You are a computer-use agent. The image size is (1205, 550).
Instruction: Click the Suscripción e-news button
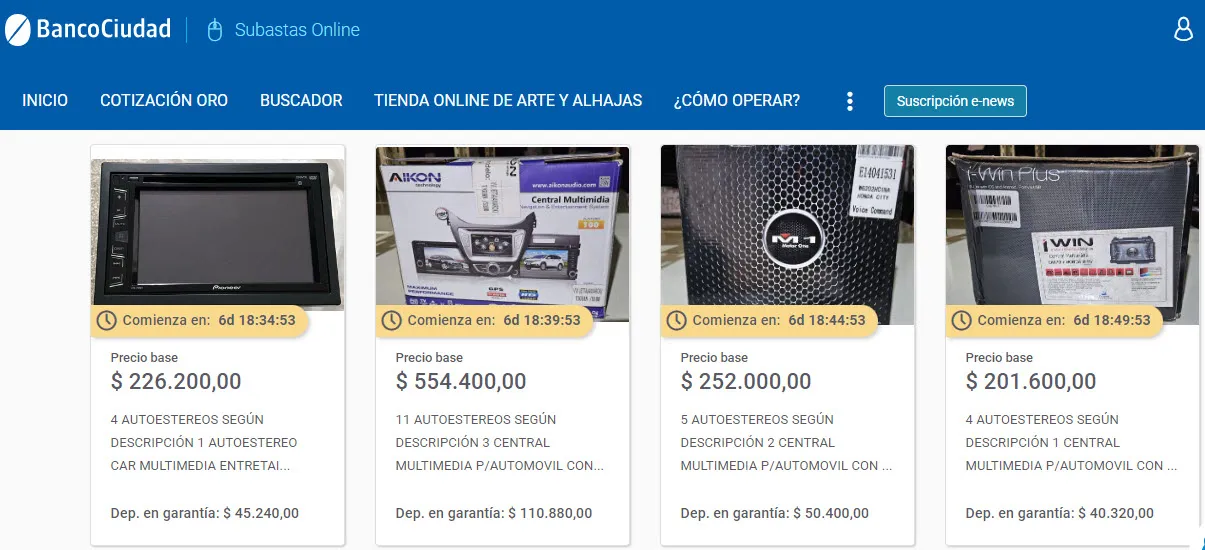[955, 101]
